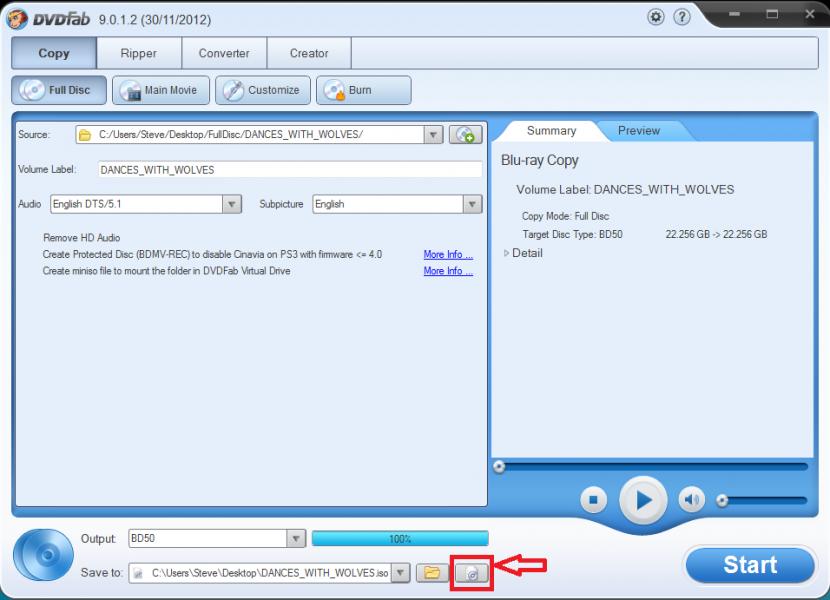Click the Volume Label input field
The width and height of the screenshot is (830, 600).
click(x=290, y=169)
